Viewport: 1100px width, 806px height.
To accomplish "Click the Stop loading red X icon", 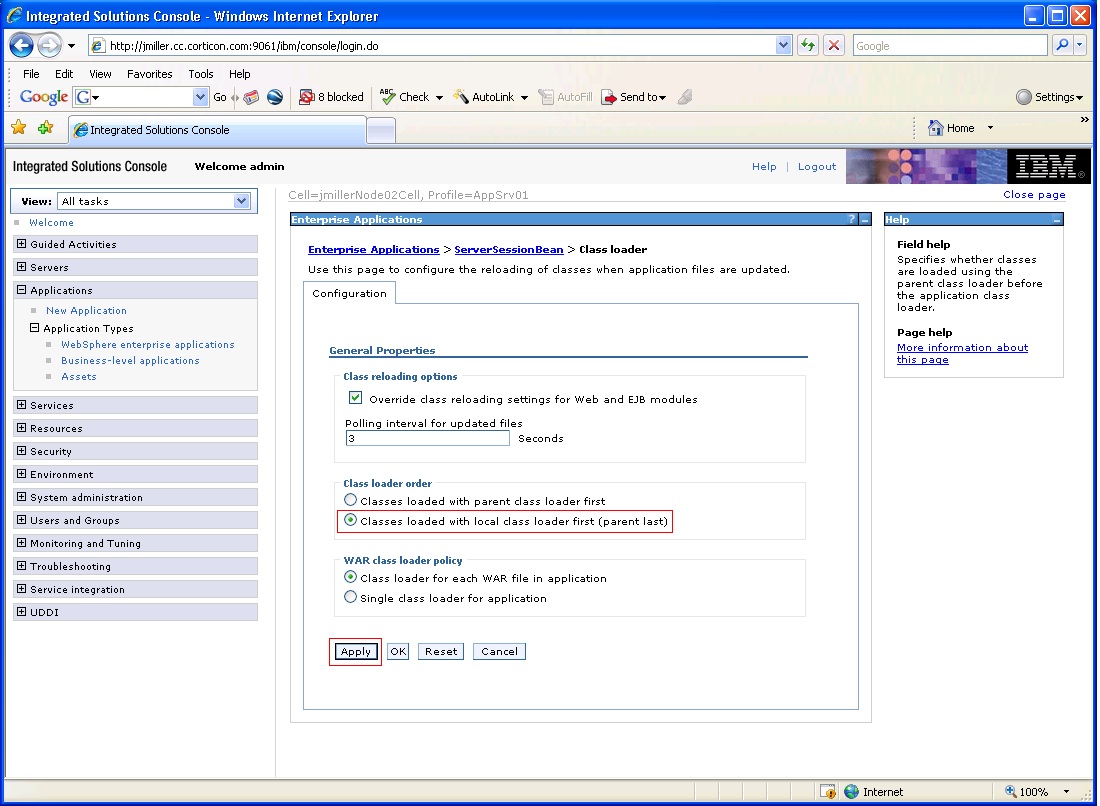I will point(833,46).
